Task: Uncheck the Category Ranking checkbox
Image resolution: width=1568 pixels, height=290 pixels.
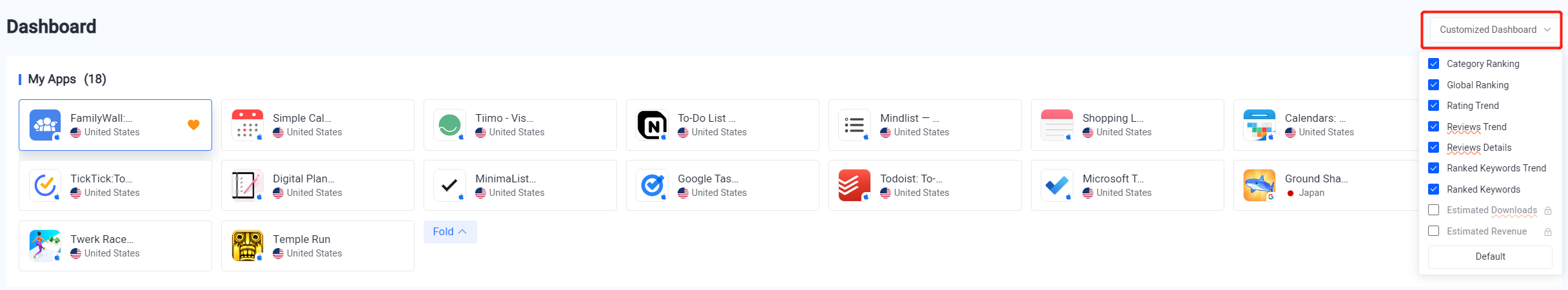Action: [1434, 64]
